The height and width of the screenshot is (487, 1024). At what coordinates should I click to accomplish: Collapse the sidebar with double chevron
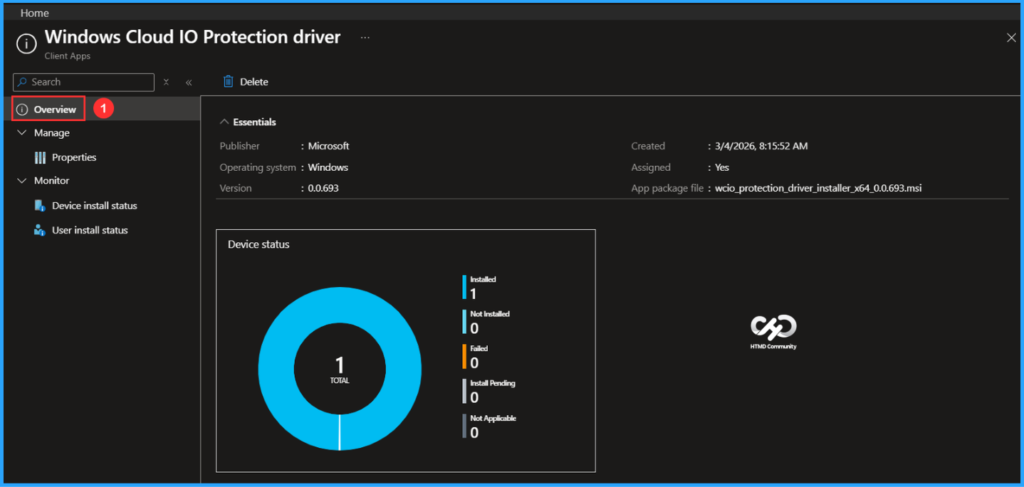(189, 82)
